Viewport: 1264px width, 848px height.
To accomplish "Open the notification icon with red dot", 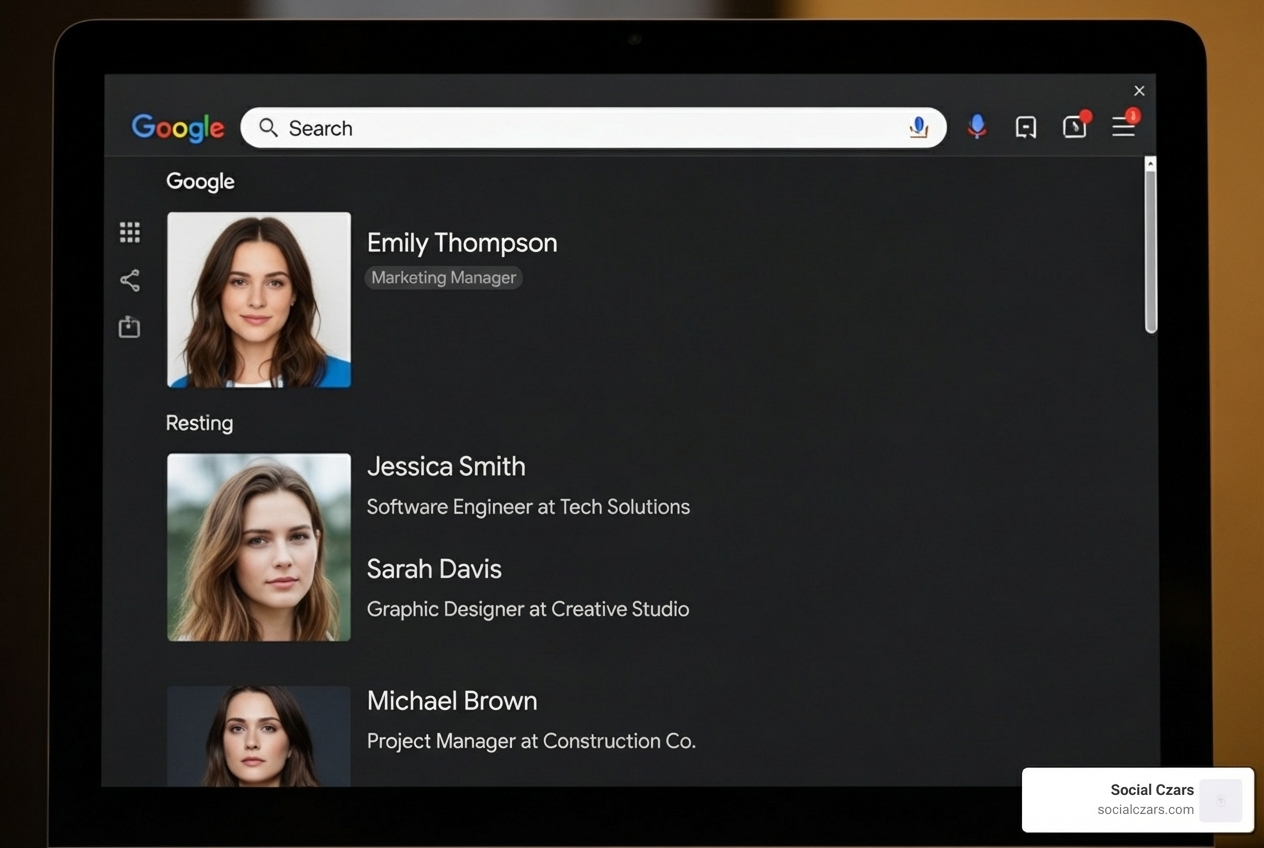I will [x=1076, y=125].
